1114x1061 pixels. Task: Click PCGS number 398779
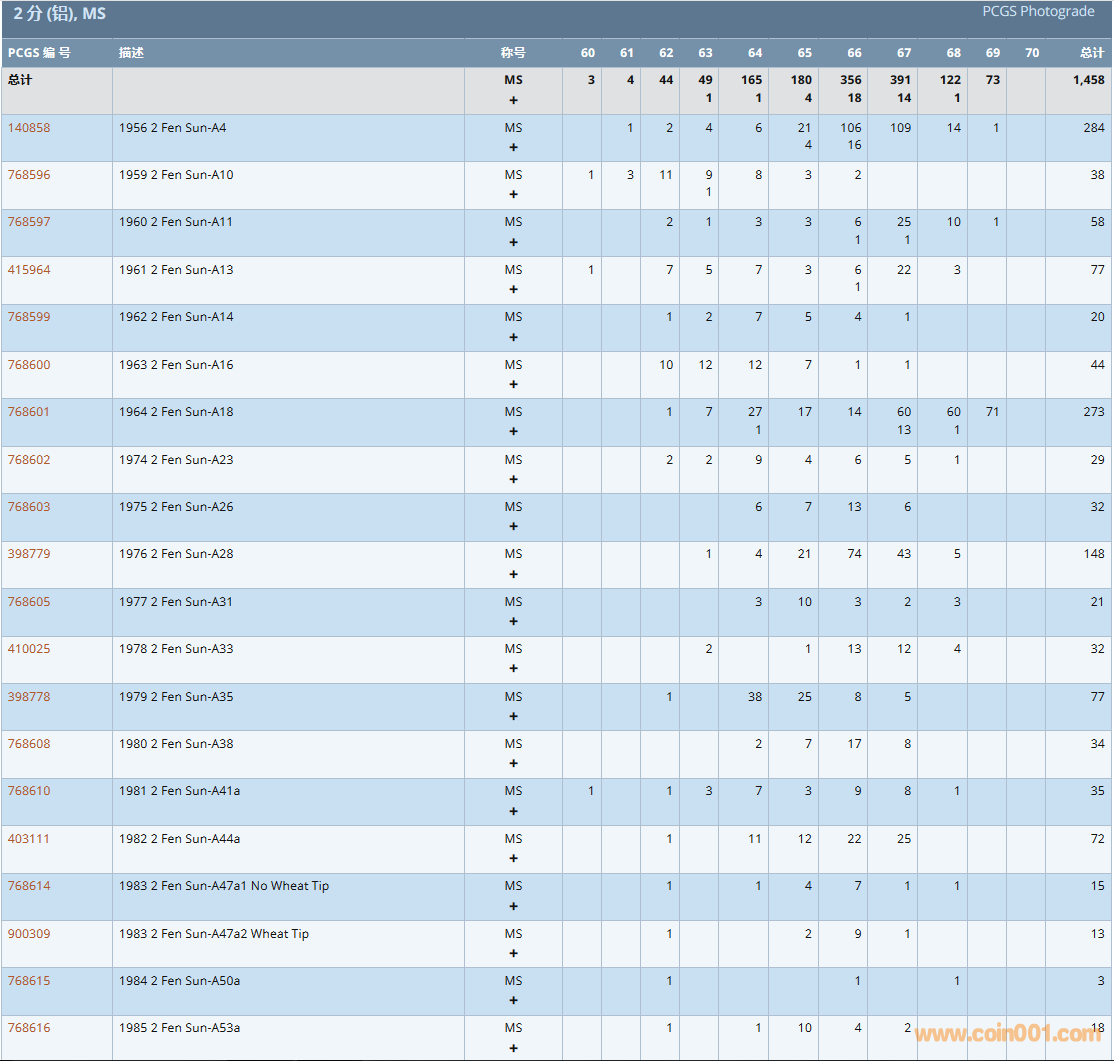coord(29,554)
